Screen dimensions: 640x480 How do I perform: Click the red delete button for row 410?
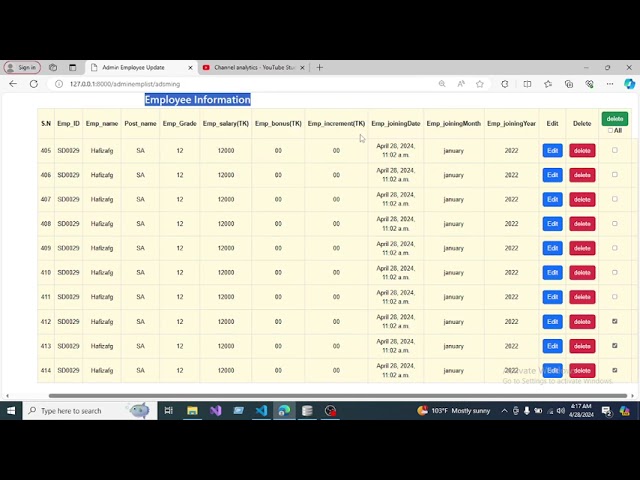[582, 273]
